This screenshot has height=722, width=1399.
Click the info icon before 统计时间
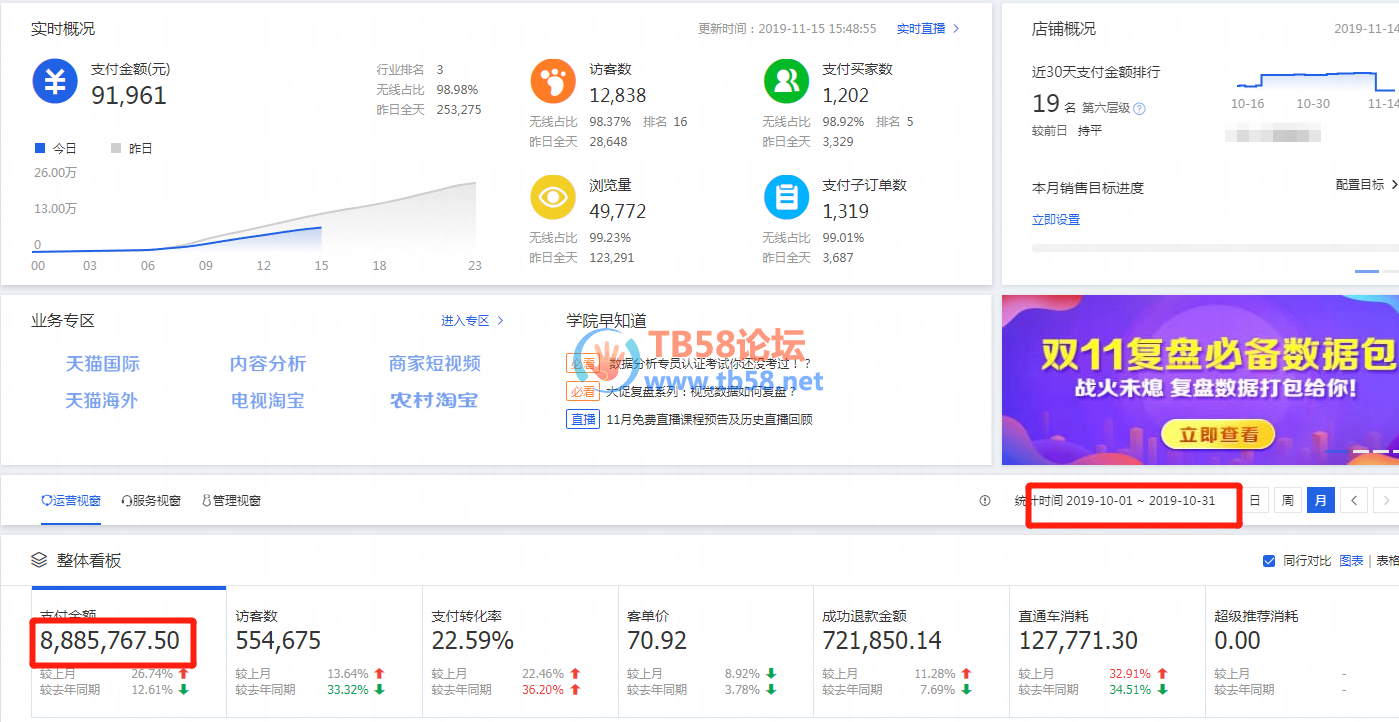click(985, 500)
